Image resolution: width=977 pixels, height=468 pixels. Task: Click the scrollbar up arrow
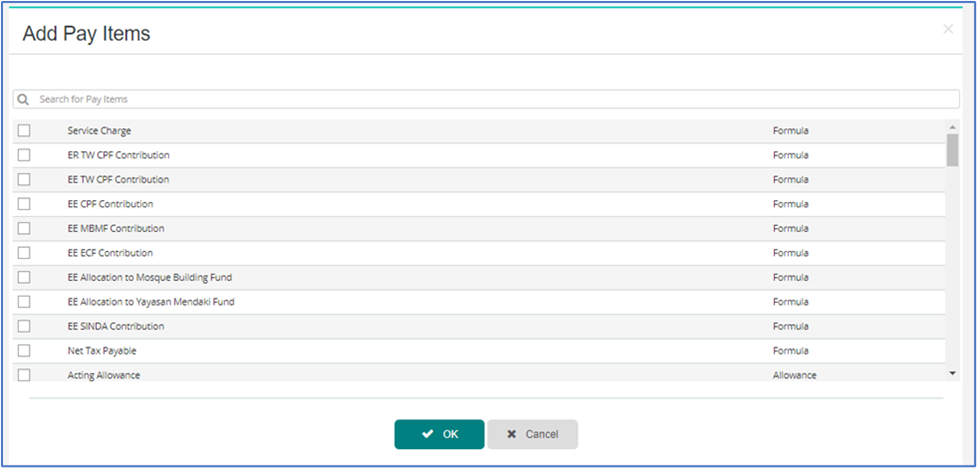pos(952,127)
